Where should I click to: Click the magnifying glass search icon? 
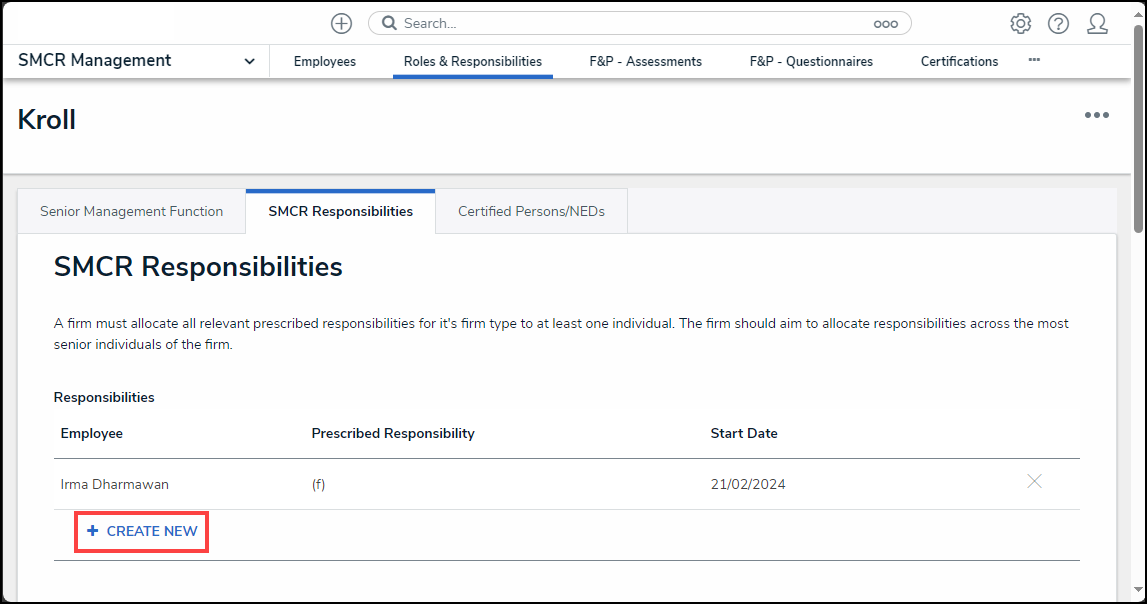pyautogui.click(x=388, y=23)
